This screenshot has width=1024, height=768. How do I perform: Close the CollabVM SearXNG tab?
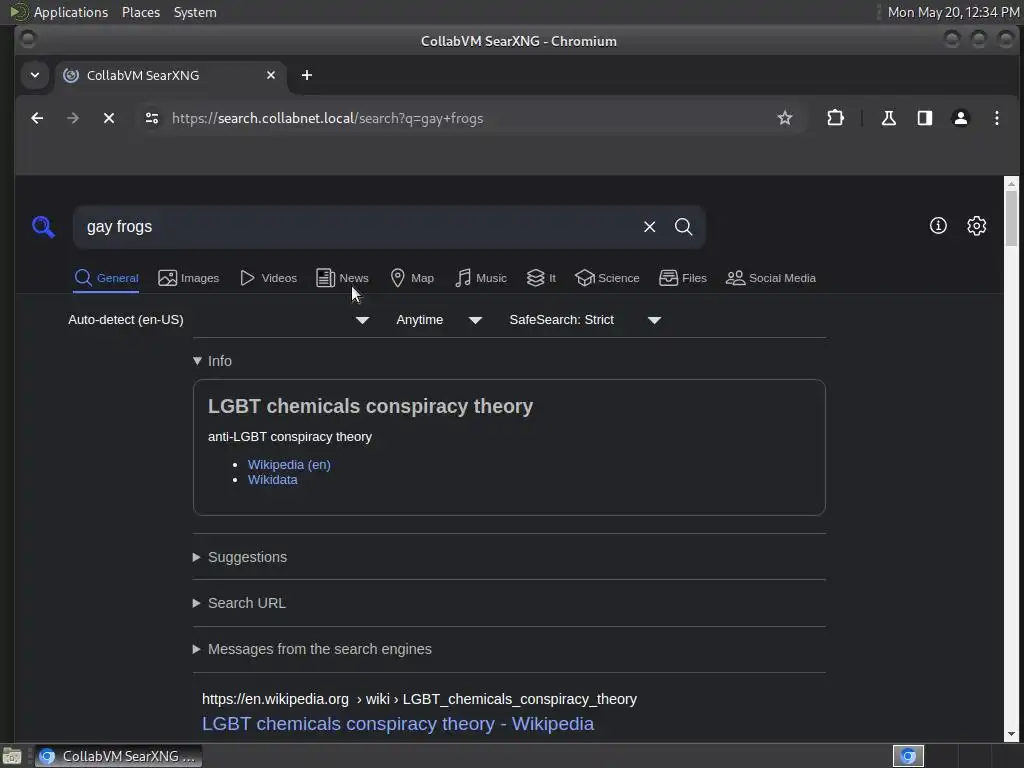click(x=271, y=75)
